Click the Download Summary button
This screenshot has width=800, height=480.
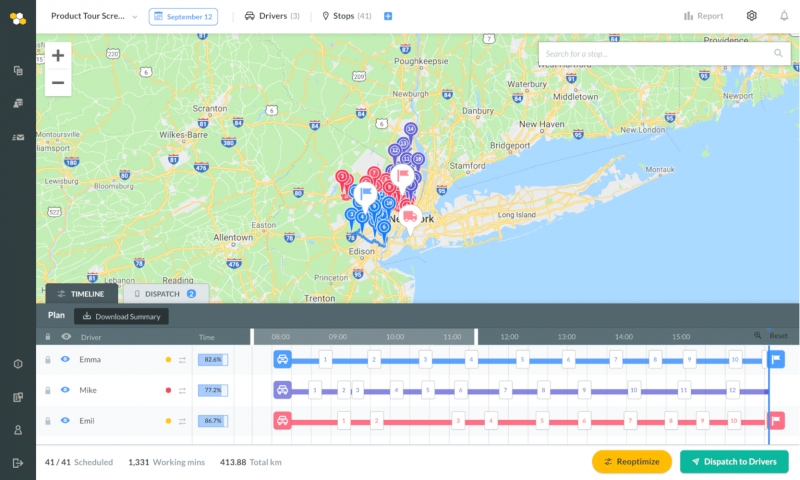(x=121, y=316)
